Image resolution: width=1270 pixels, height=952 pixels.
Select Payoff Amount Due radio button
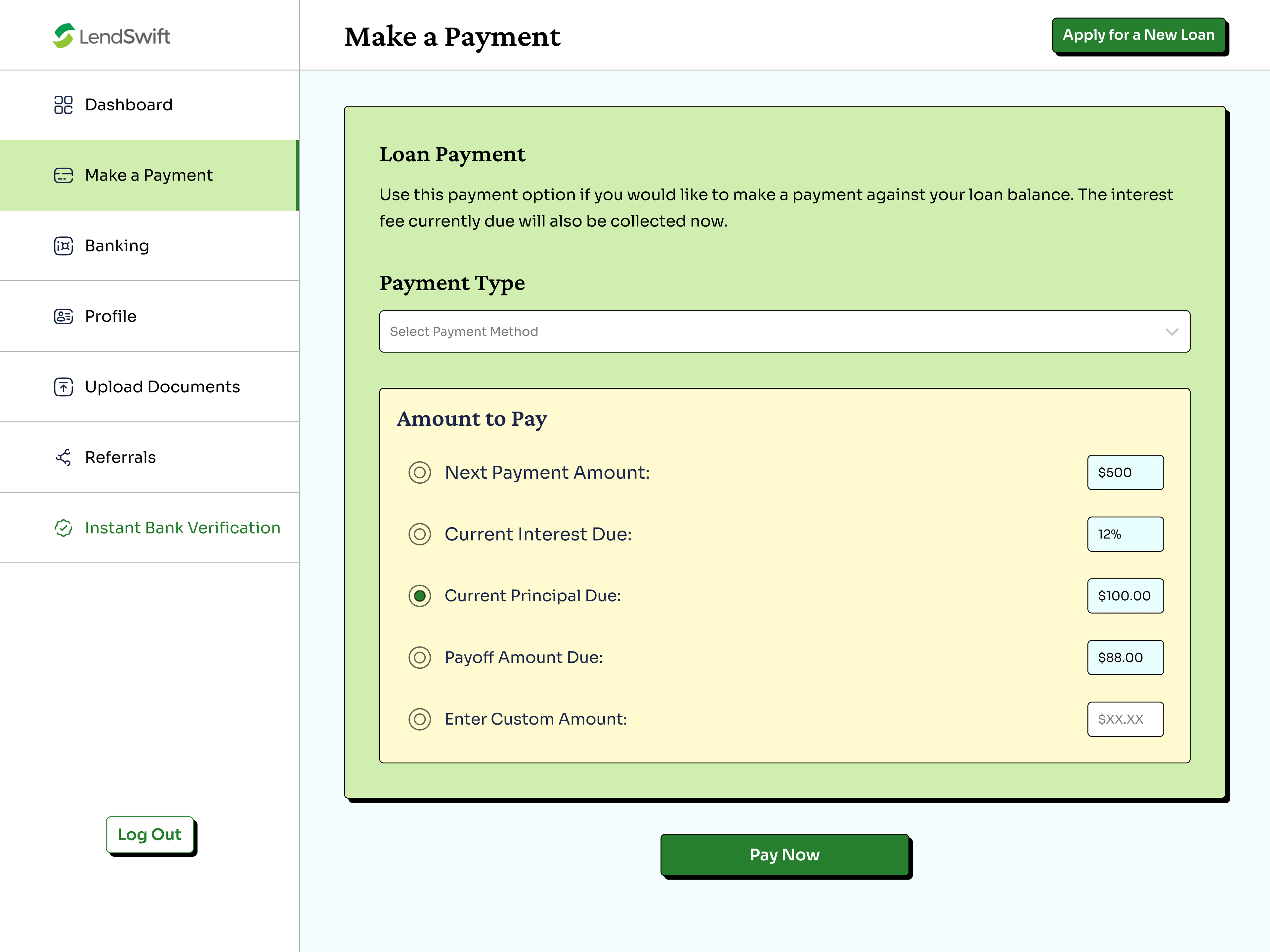(420, 657)
